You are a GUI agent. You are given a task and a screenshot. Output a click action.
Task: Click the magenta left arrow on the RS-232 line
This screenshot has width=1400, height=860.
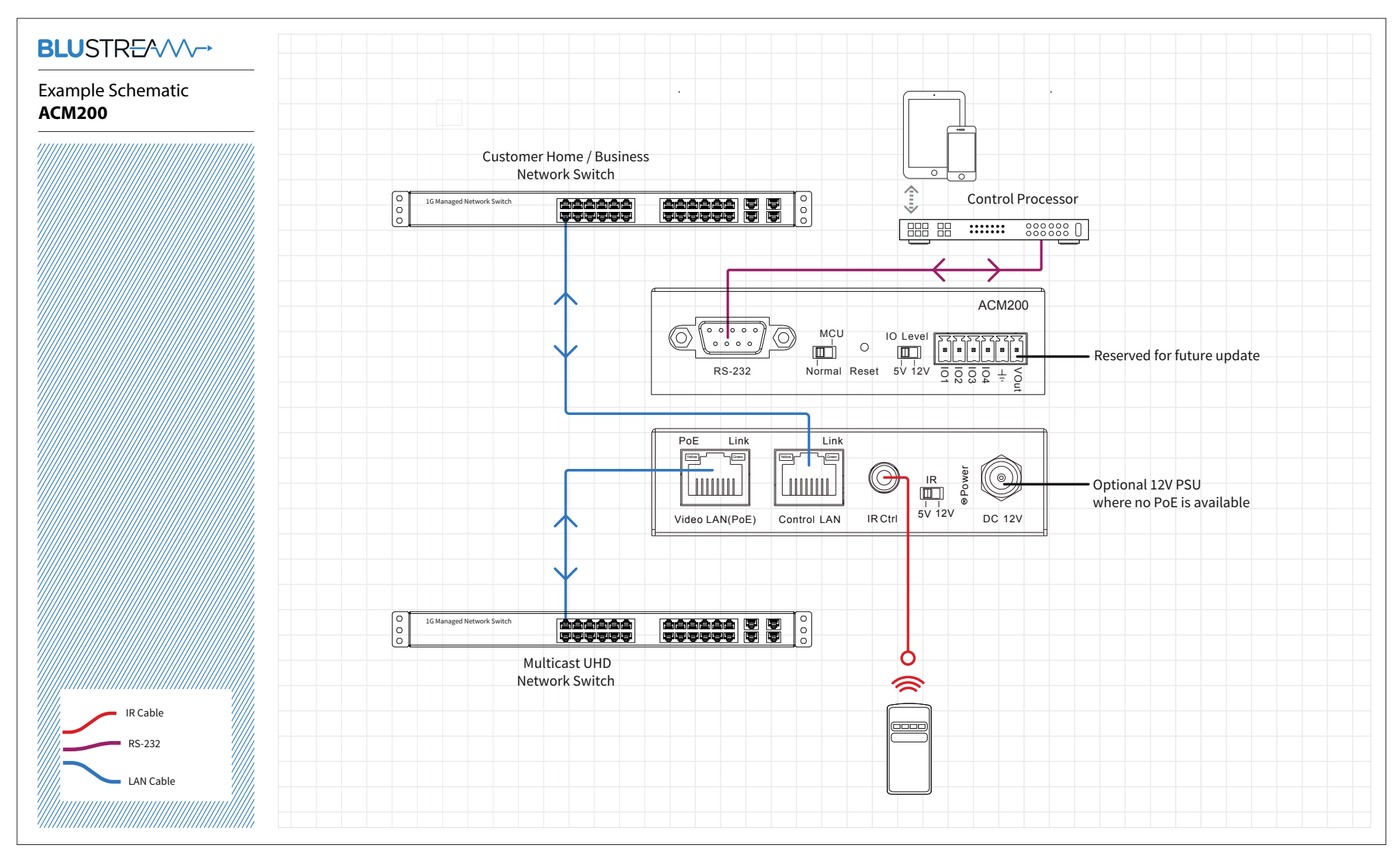pos(939,270)
